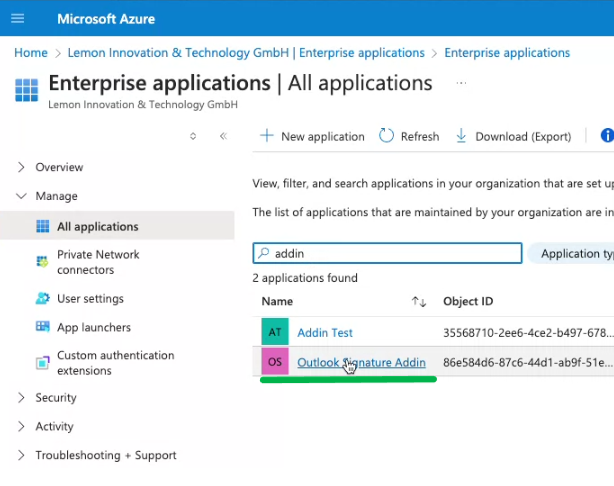Open User settings
This screenshot has width=614, height=486.
click(x=90, y=298)
